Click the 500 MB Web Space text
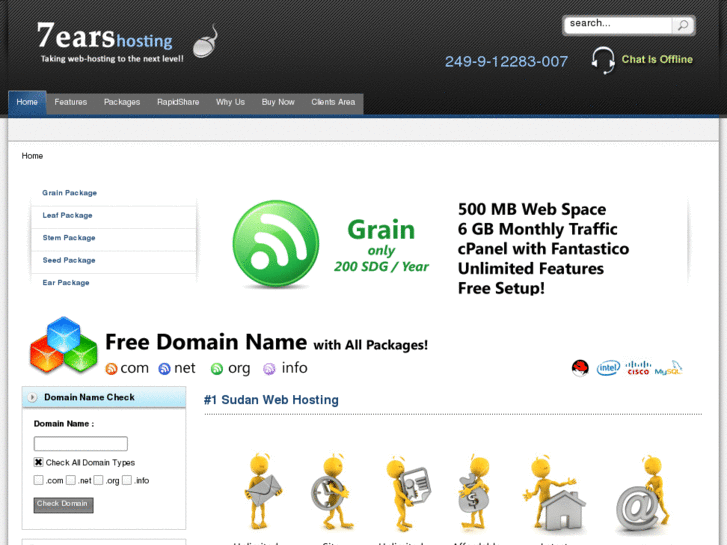The image size is (727, 545). tap(532, 209)
